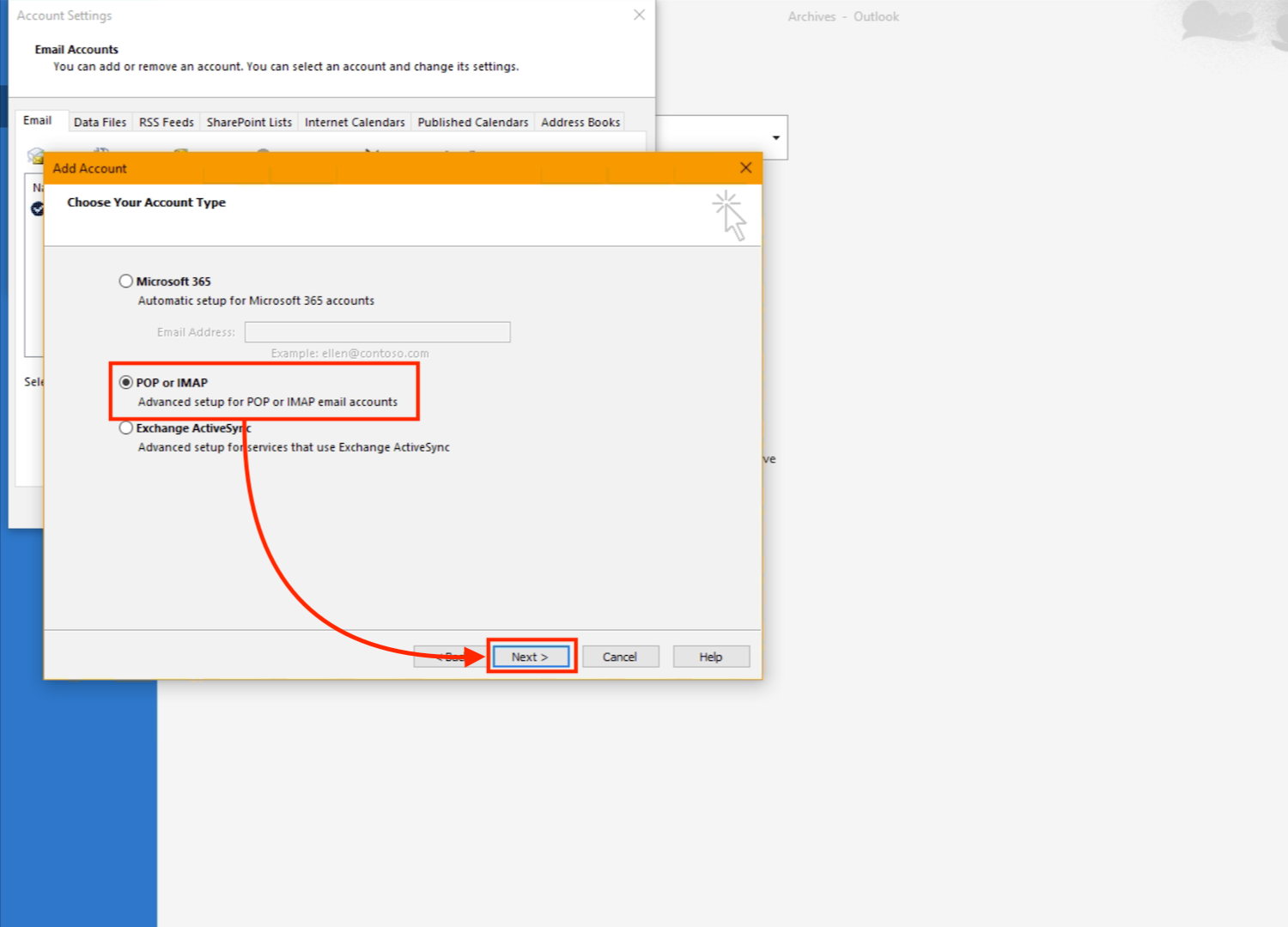Choose the Exchange ActiveSync radio button

pyautogui.click(x=126, y=428)
